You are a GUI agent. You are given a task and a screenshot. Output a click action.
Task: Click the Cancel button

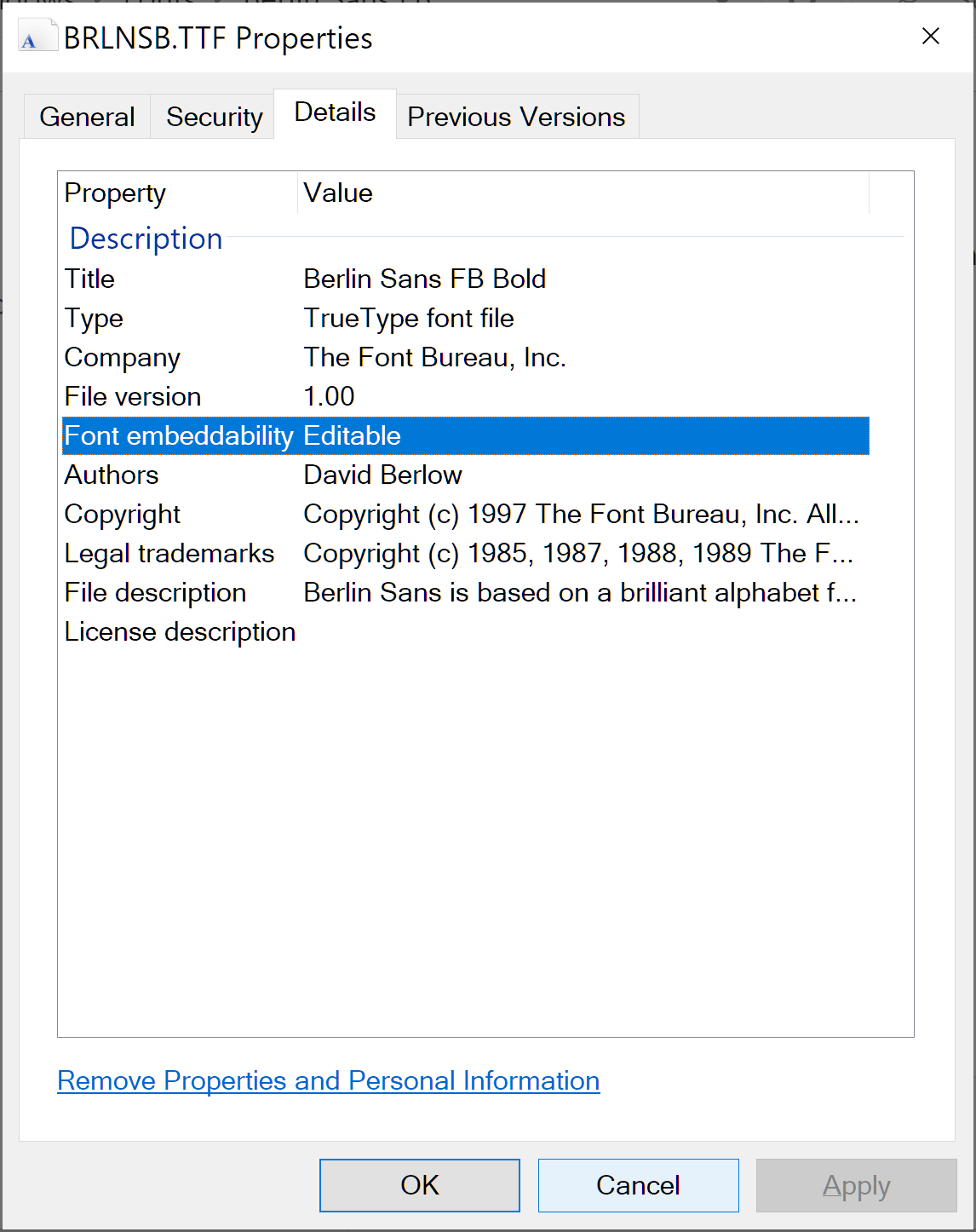click(x=637, y=1184)
